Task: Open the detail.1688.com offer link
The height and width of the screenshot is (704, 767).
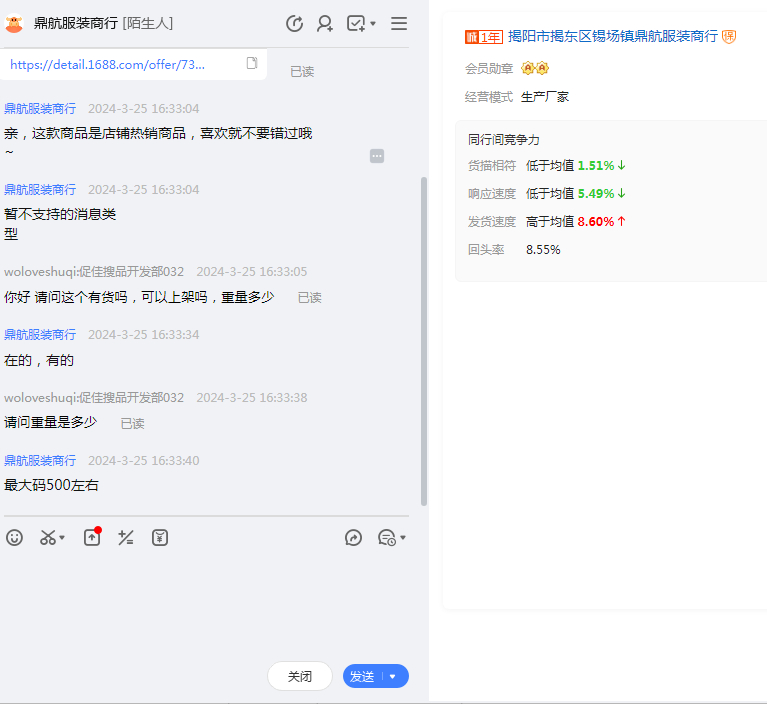Action: tap(108, 64)
